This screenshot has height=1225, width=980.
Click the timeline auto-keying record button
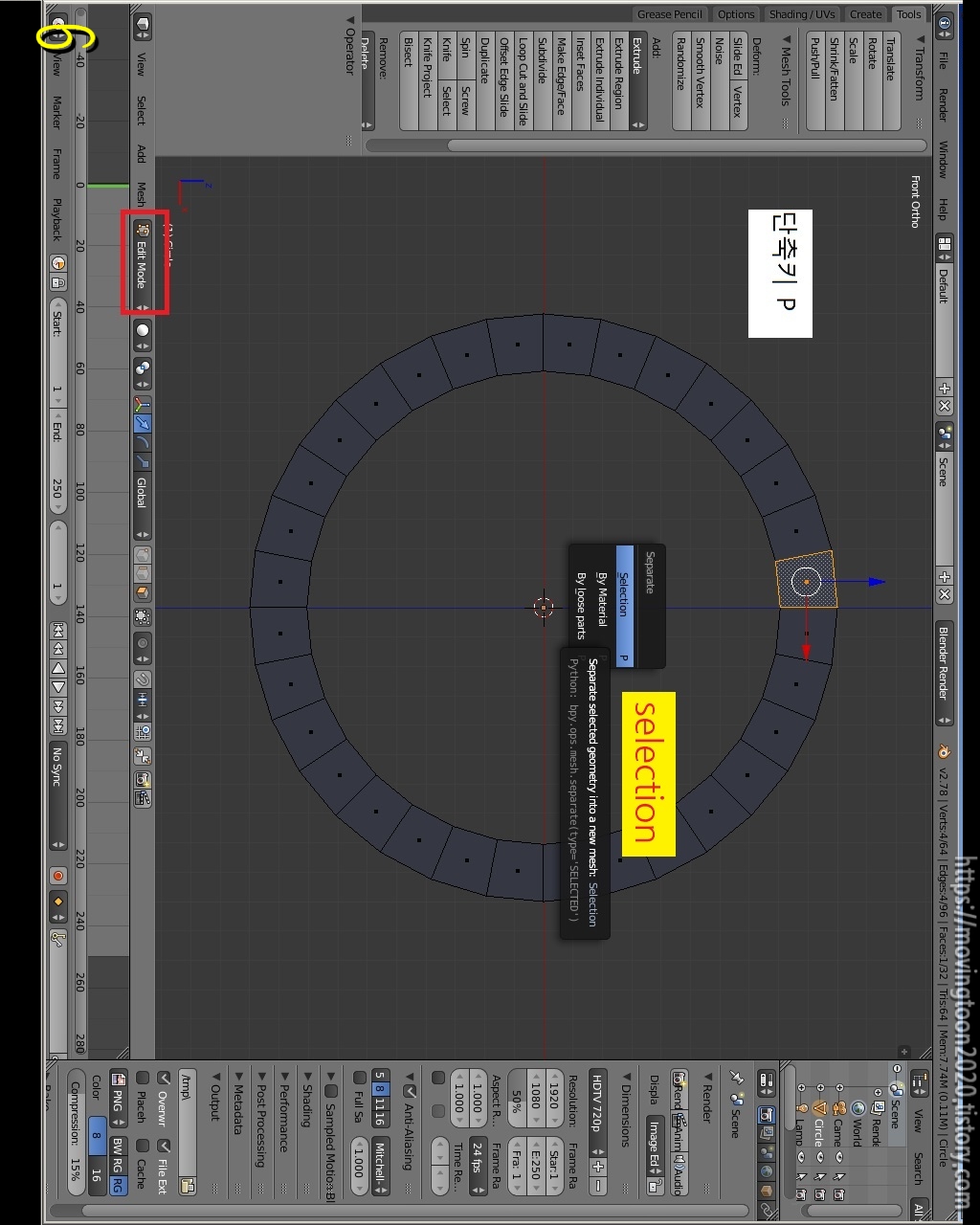(58, 876)
